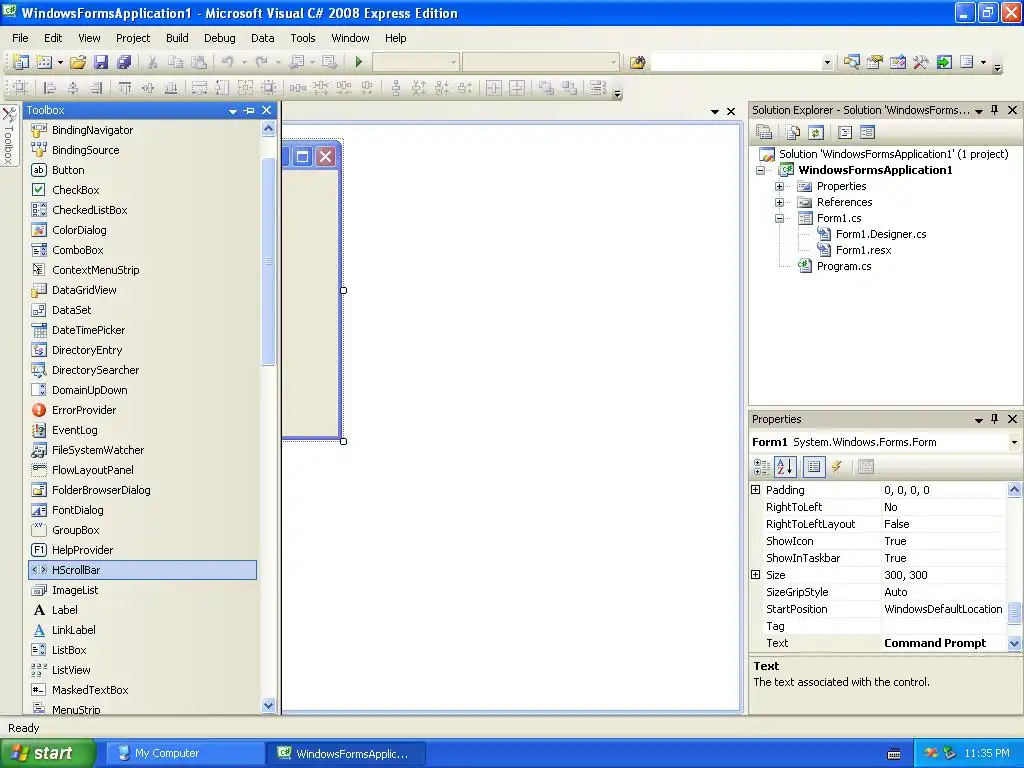
Task: Click the Redo arrow icon
Action: (261, 62)
